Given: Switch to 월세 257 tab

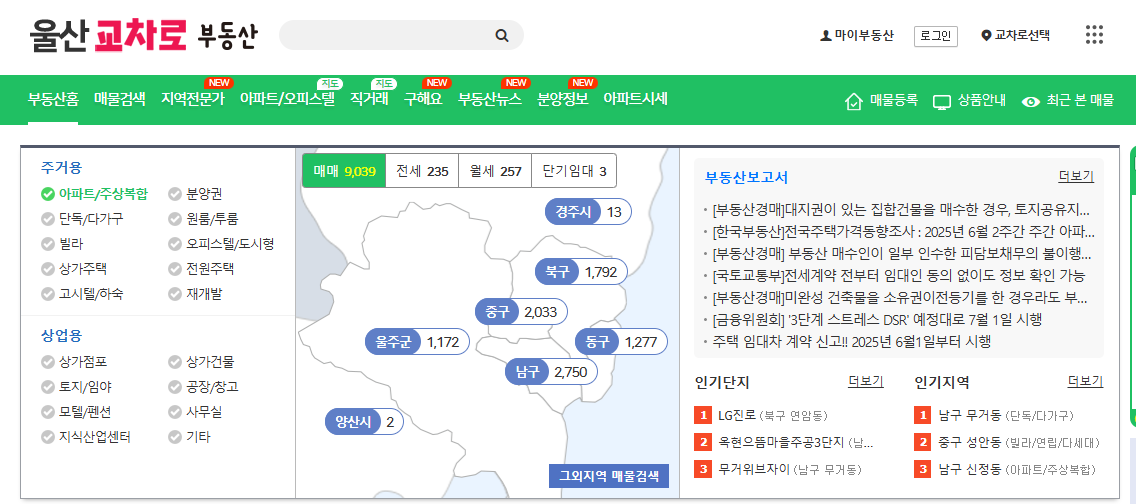Looking at the screenshot, I should (496, 171).
